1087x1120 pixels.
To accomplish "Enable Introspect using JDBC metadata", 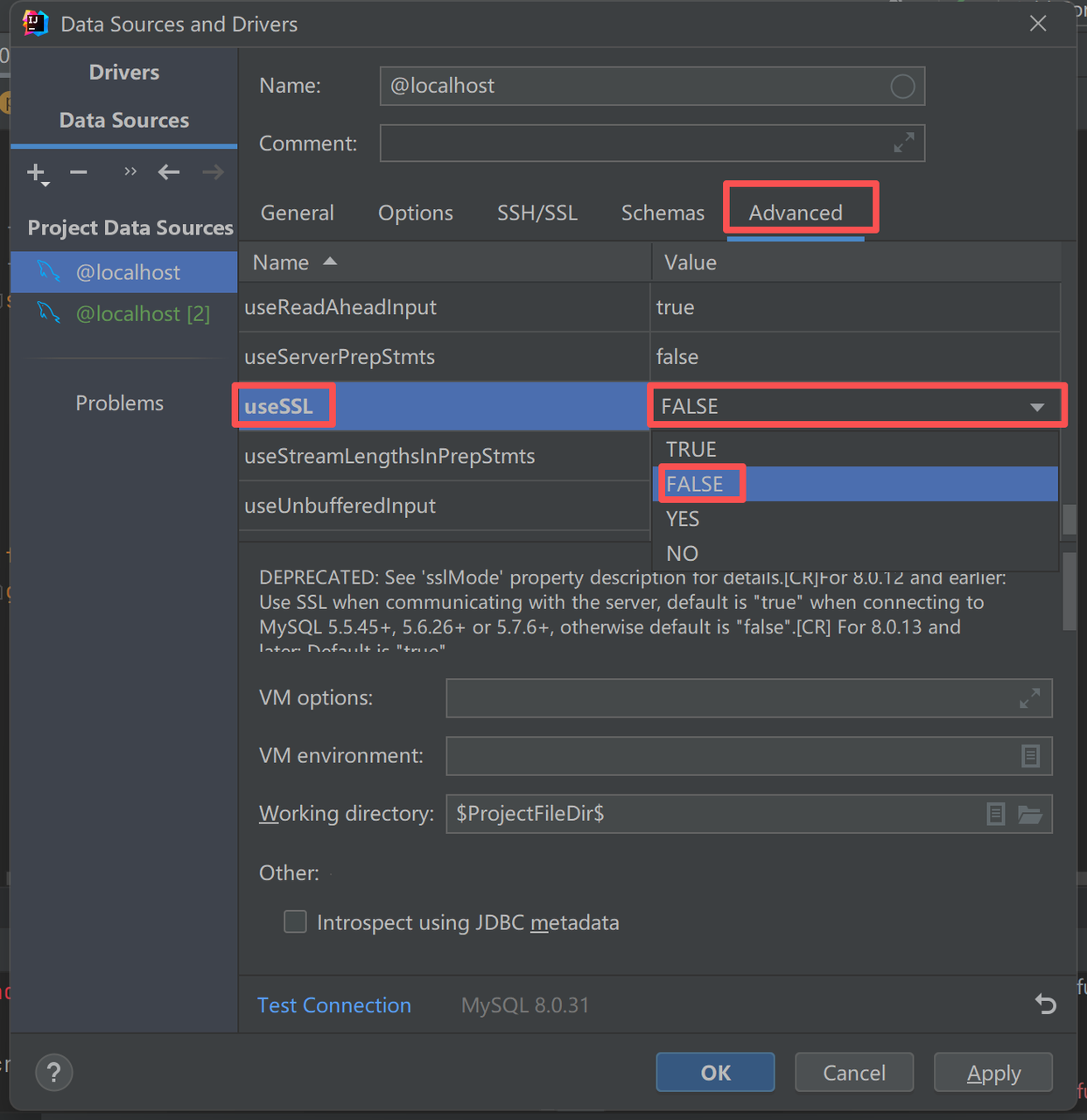I will (295, 922).
